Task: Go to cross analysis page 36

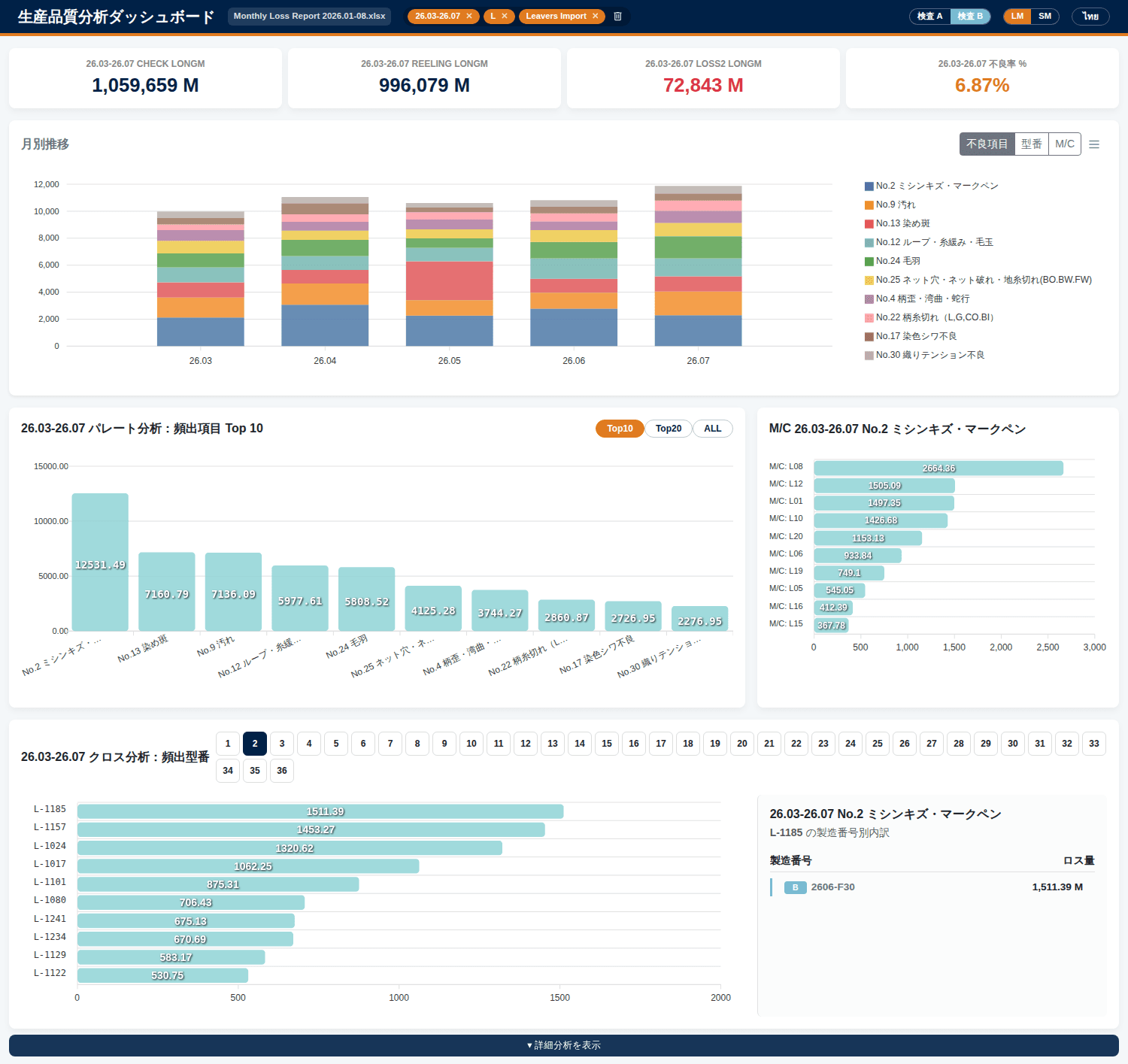Action: (282, 771)
